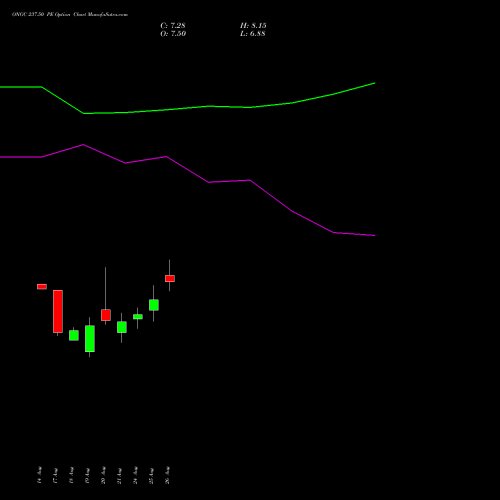This screenshot has width=500, height=500.
Task: Click the 25 Aug date axis label
Action: click(x=152, y=475)
